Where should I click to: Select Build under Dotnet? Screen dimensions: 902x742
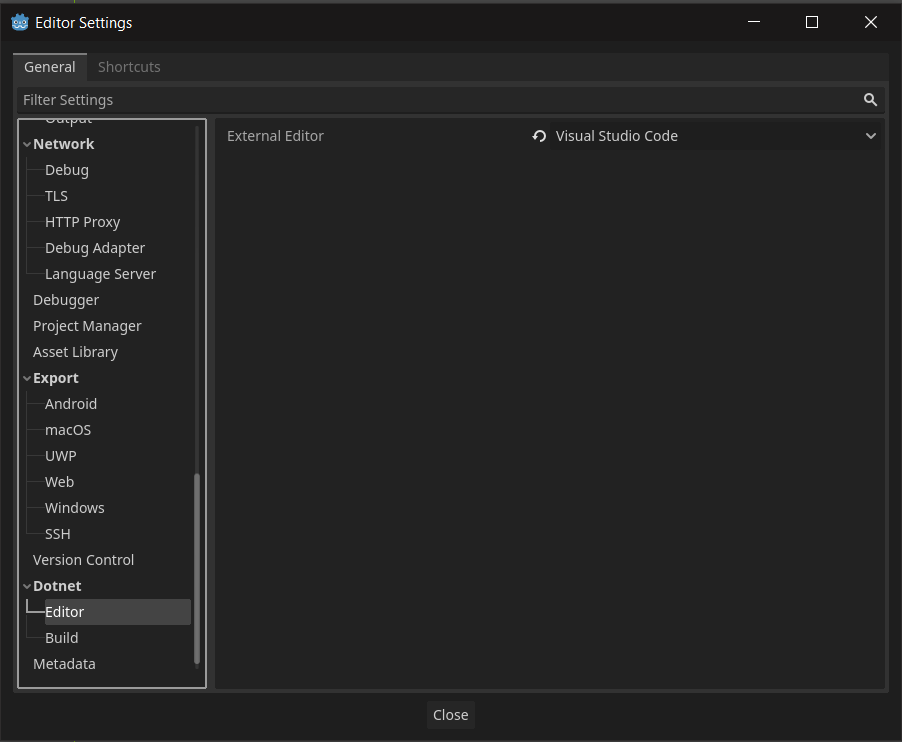click(x=61, y=637)
